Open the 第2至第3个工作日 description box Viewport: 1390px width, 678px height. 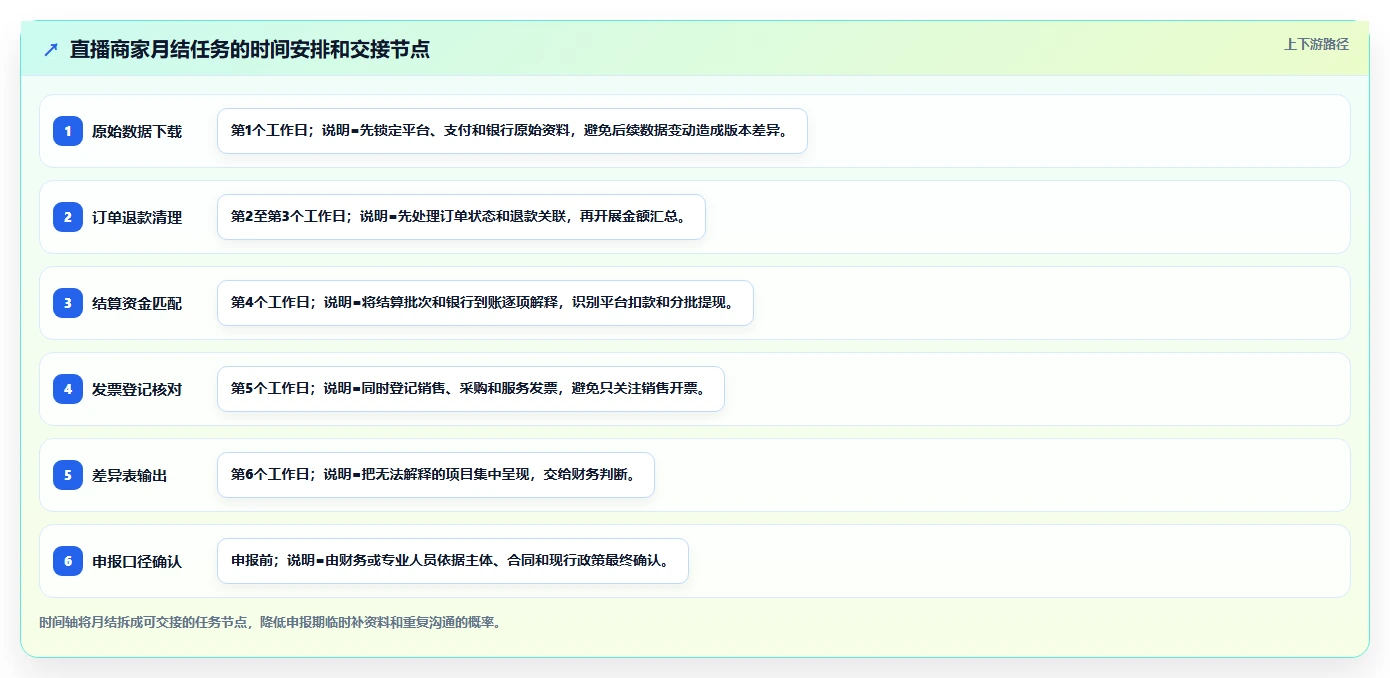tap(461, 217)
